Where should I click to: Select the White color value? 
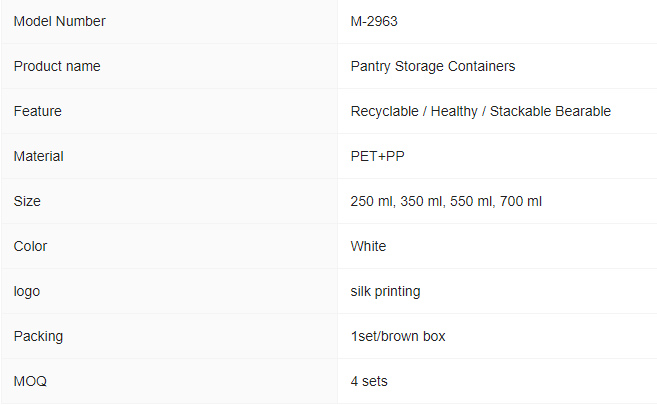[368, 246]
